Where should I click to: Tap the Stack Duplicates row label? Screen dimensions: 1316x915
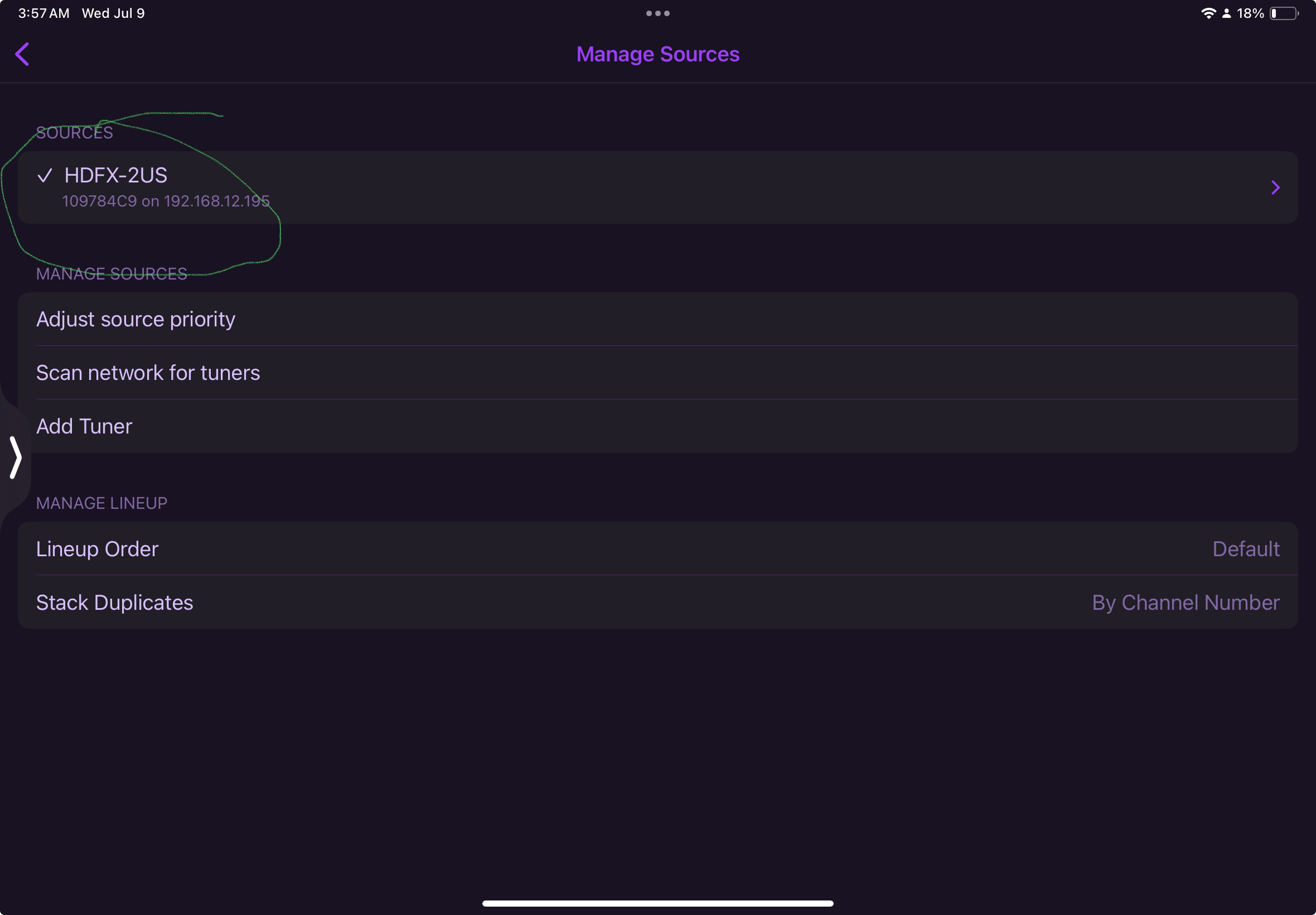point(114,603)
